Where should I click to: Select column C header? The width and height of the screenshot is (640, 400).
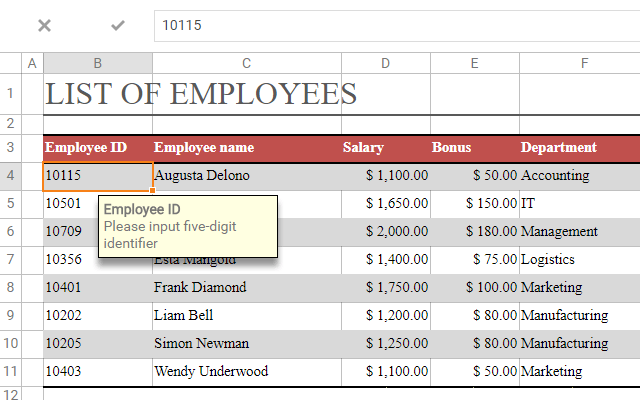[x=246, y=64]
